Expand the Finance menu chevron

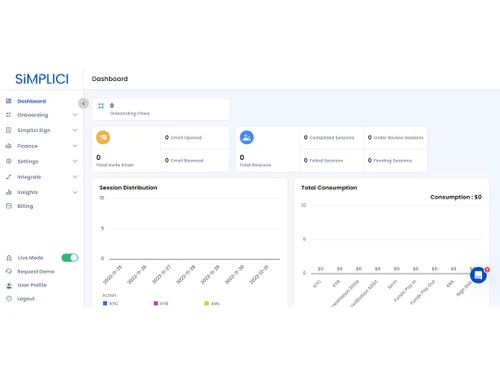coord(75,146)
